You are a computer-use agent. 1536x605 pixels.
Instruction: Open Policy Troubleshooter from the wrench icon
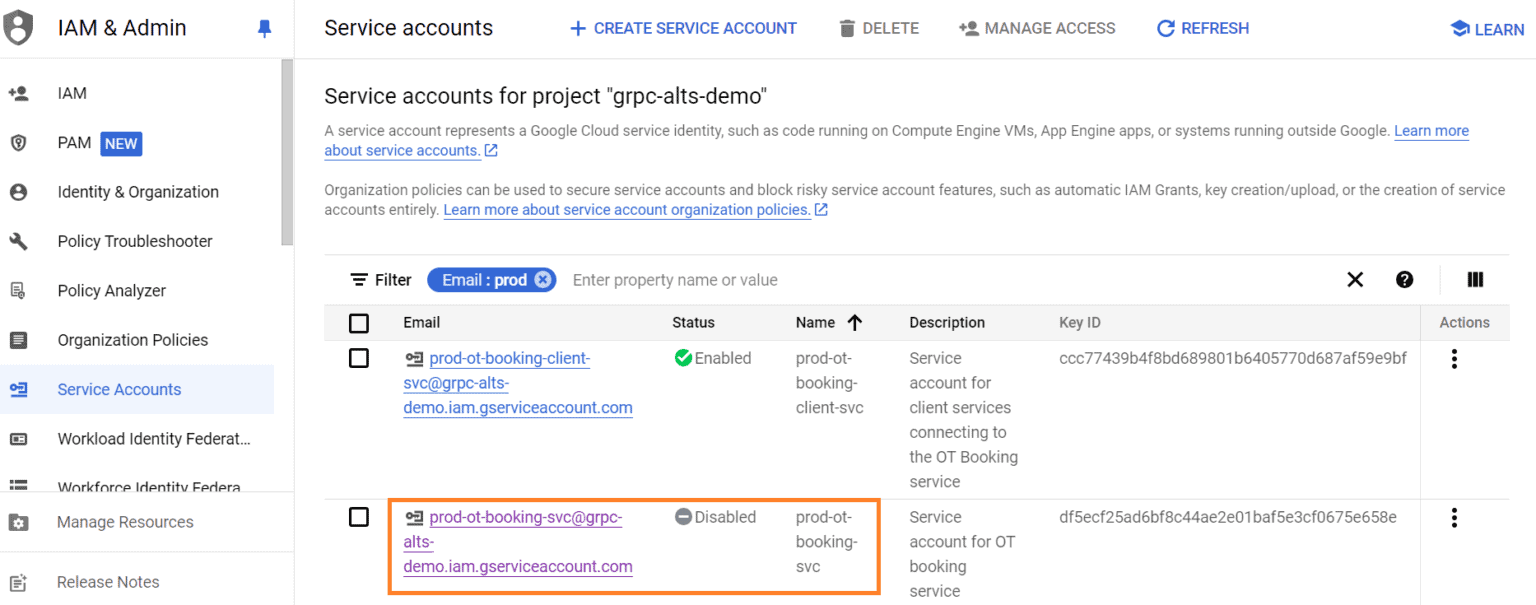pyautogui.click(x=18, y=241)
